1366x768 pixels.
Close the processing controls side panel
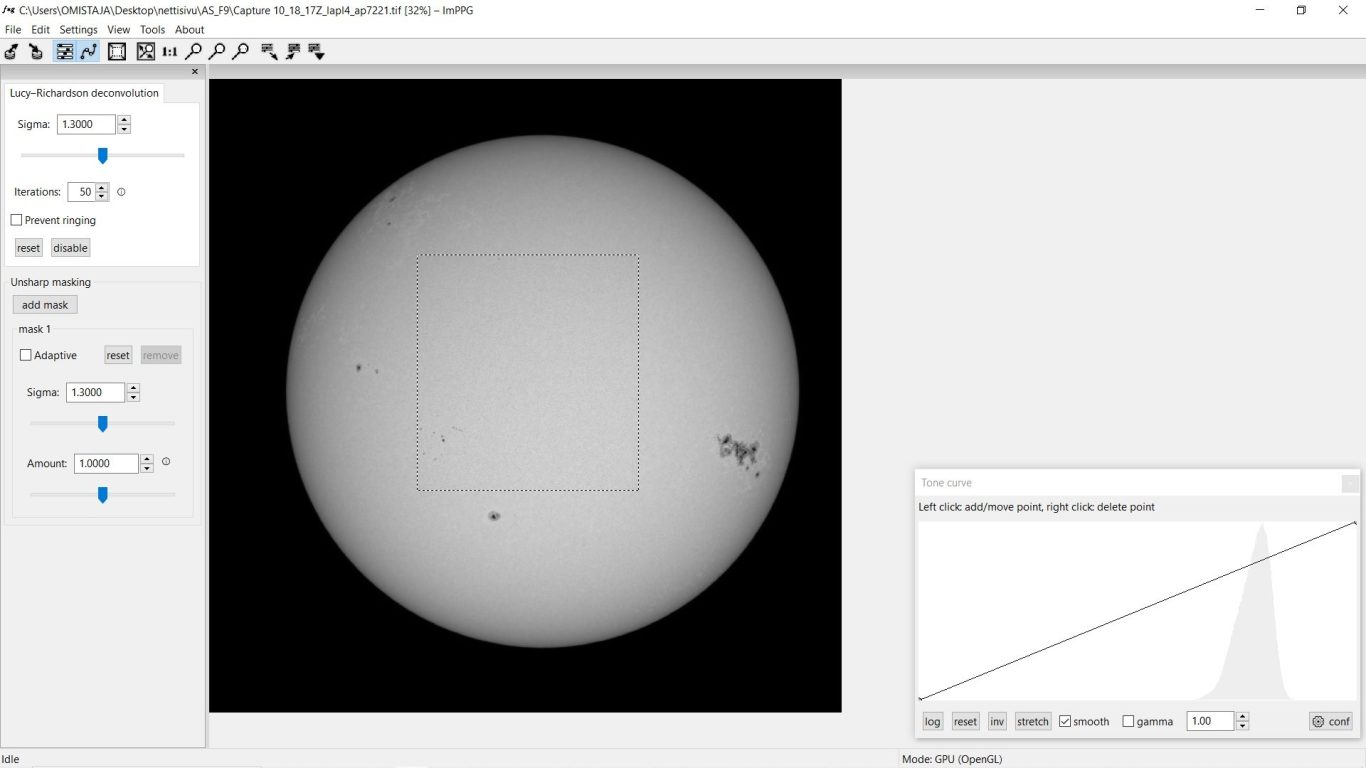195,71
